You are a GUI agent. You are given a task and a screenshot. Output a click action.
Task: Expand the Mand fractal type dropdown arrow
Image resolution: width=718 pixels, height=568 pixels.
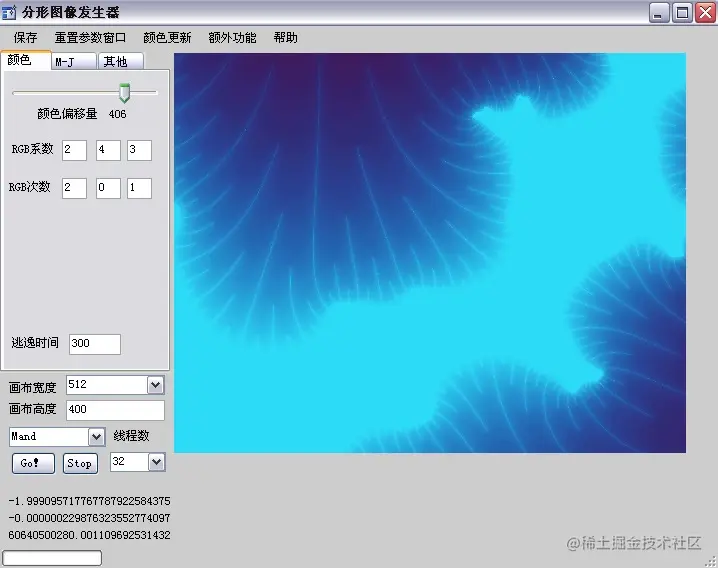[96, 437]
